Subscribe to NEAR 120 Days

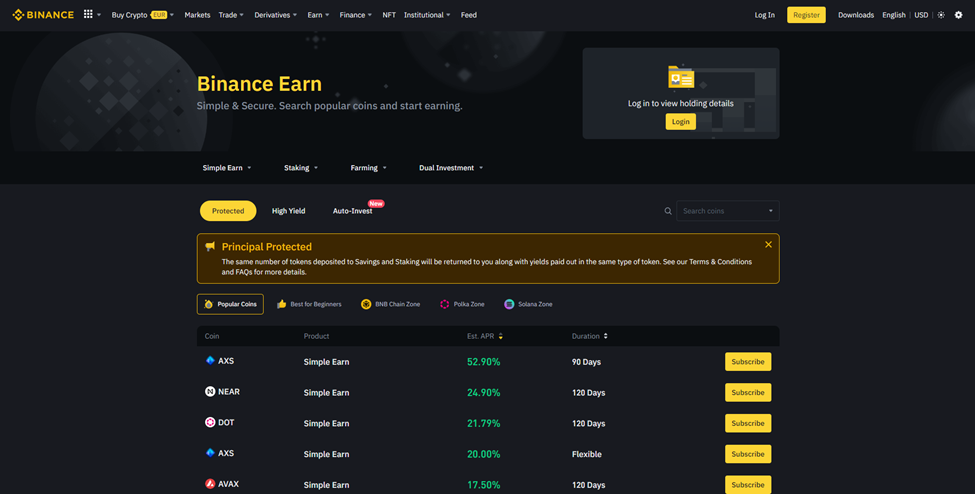748,393
